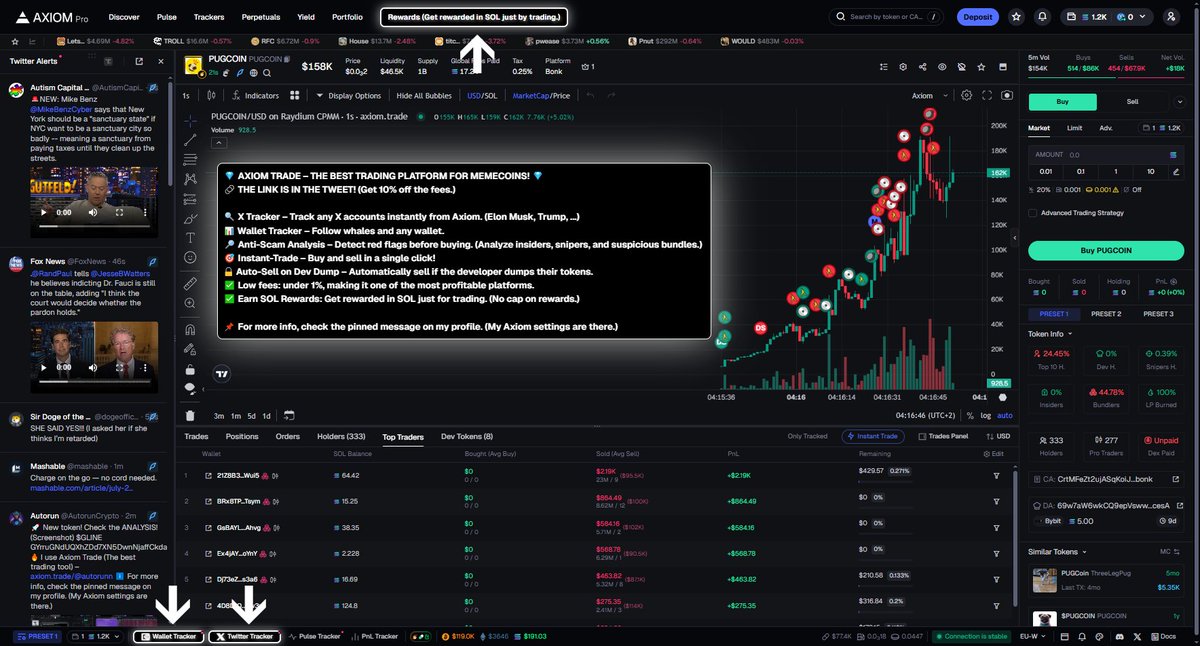The image size is (1200, 646).
Task: Select the trend line drawing tool
Action: (x=190, y=140)
